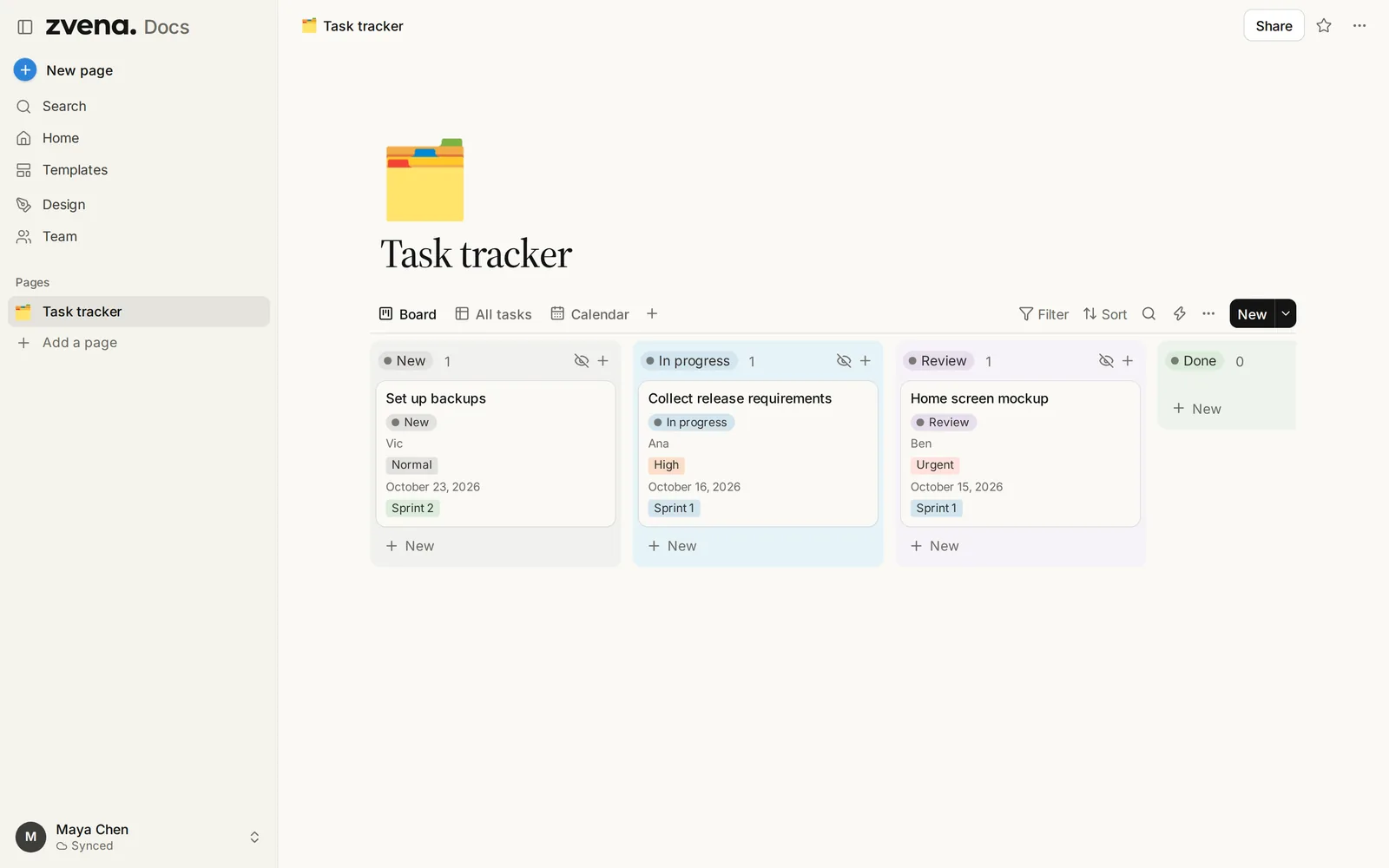Open page options three-dot menu at top right
The width and height of the screenshot is (1389, 868).
point(1359,26)
